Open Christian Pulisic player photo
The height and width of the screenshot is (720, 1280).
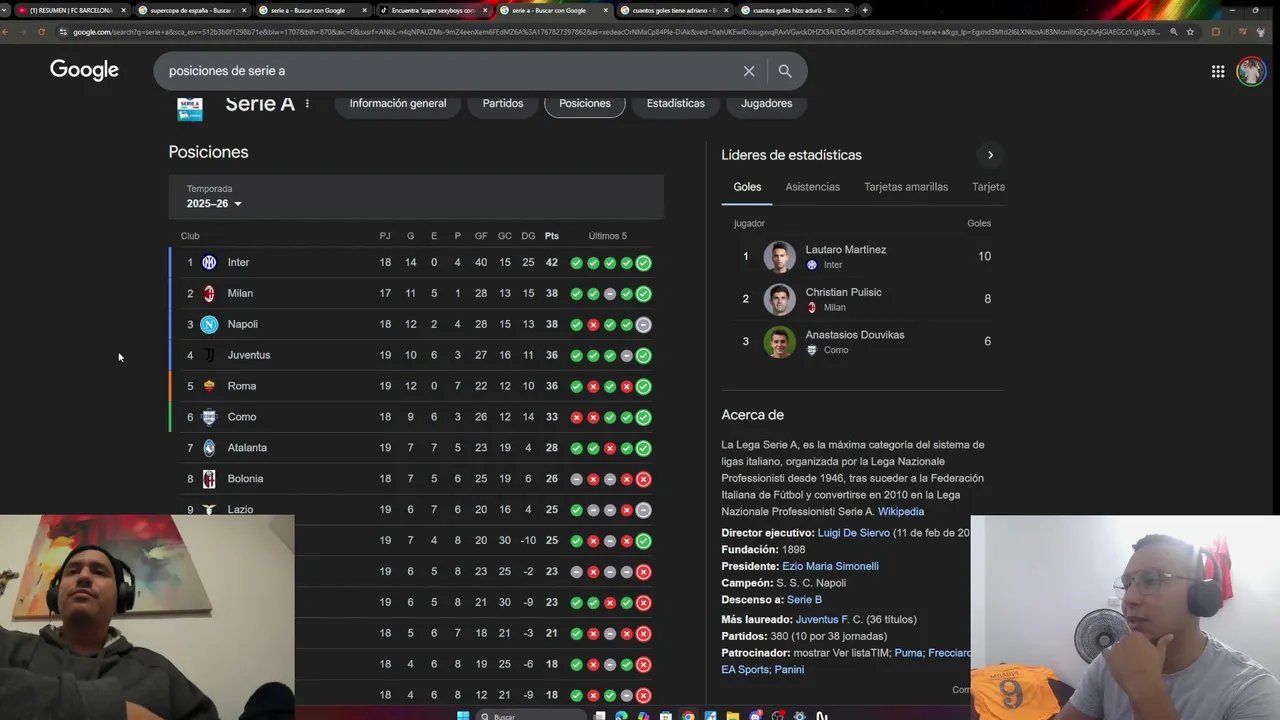coord(780,300)
